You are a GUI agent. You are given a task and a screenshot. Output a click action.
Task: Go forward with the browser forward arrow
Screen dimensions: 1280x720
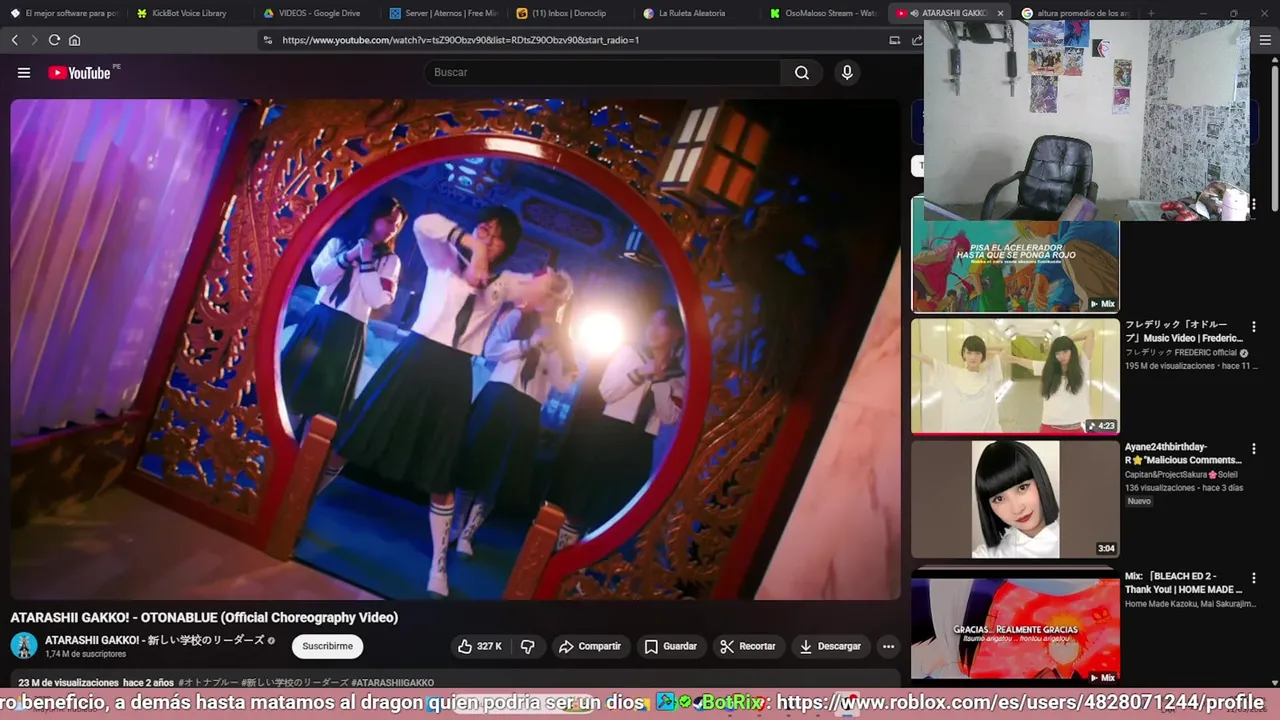[34, 40]
